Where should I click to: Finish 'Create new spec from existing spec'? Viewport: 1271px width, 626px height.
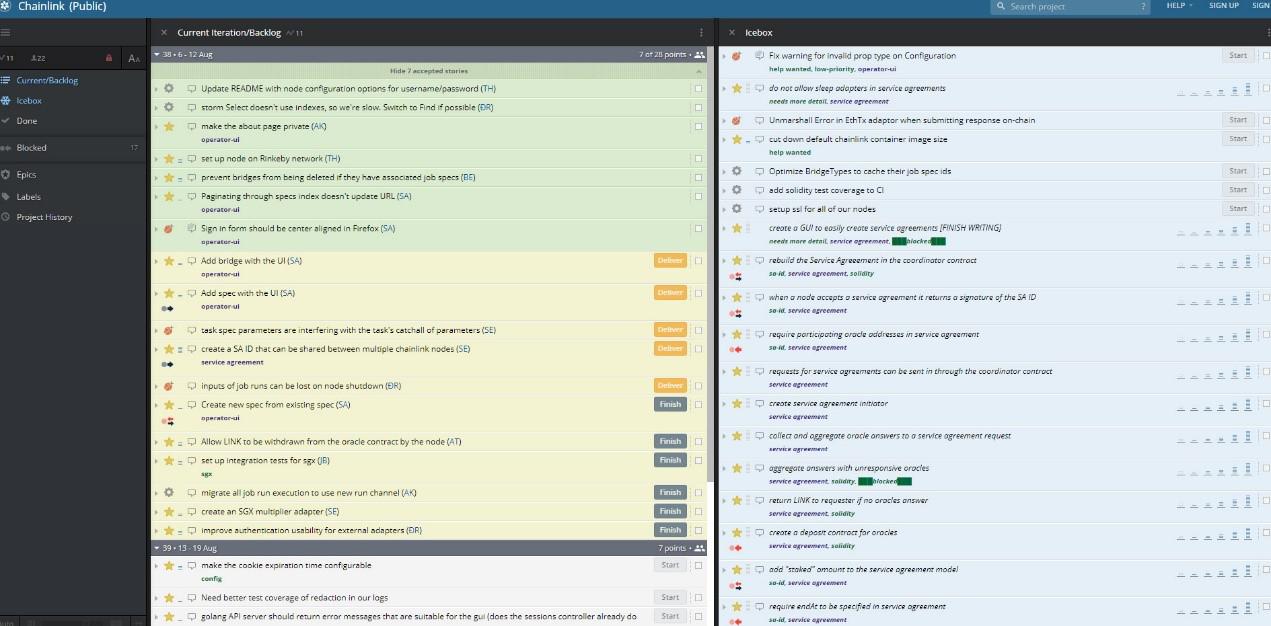click(670, 405)
